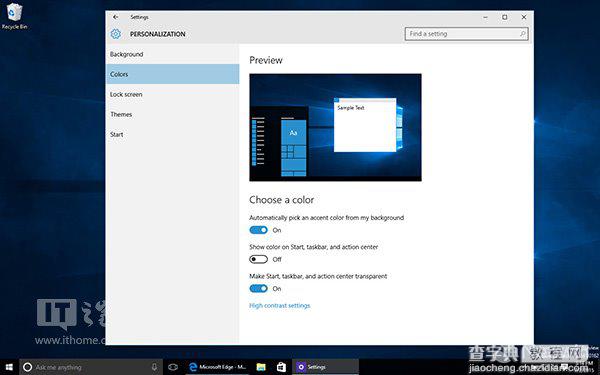The height and width of the screenshot is (375, 600).
Task: Open the Recycle Bin desktop icon
Action: coord(15,16)
